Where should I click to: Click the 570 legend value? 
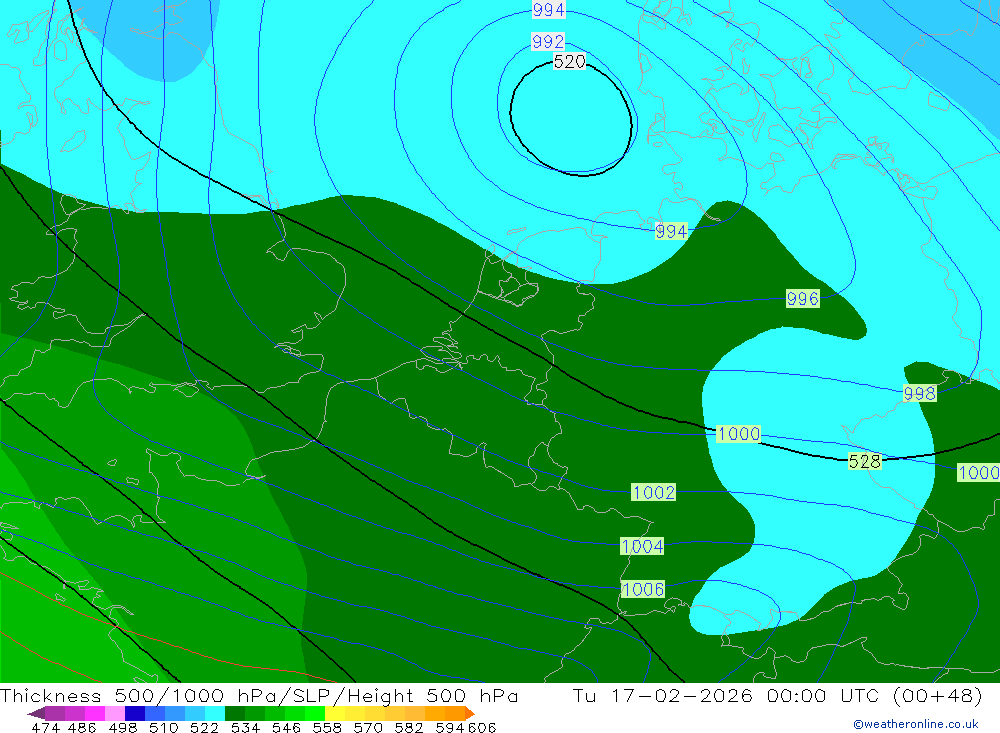tap(367, 727)
